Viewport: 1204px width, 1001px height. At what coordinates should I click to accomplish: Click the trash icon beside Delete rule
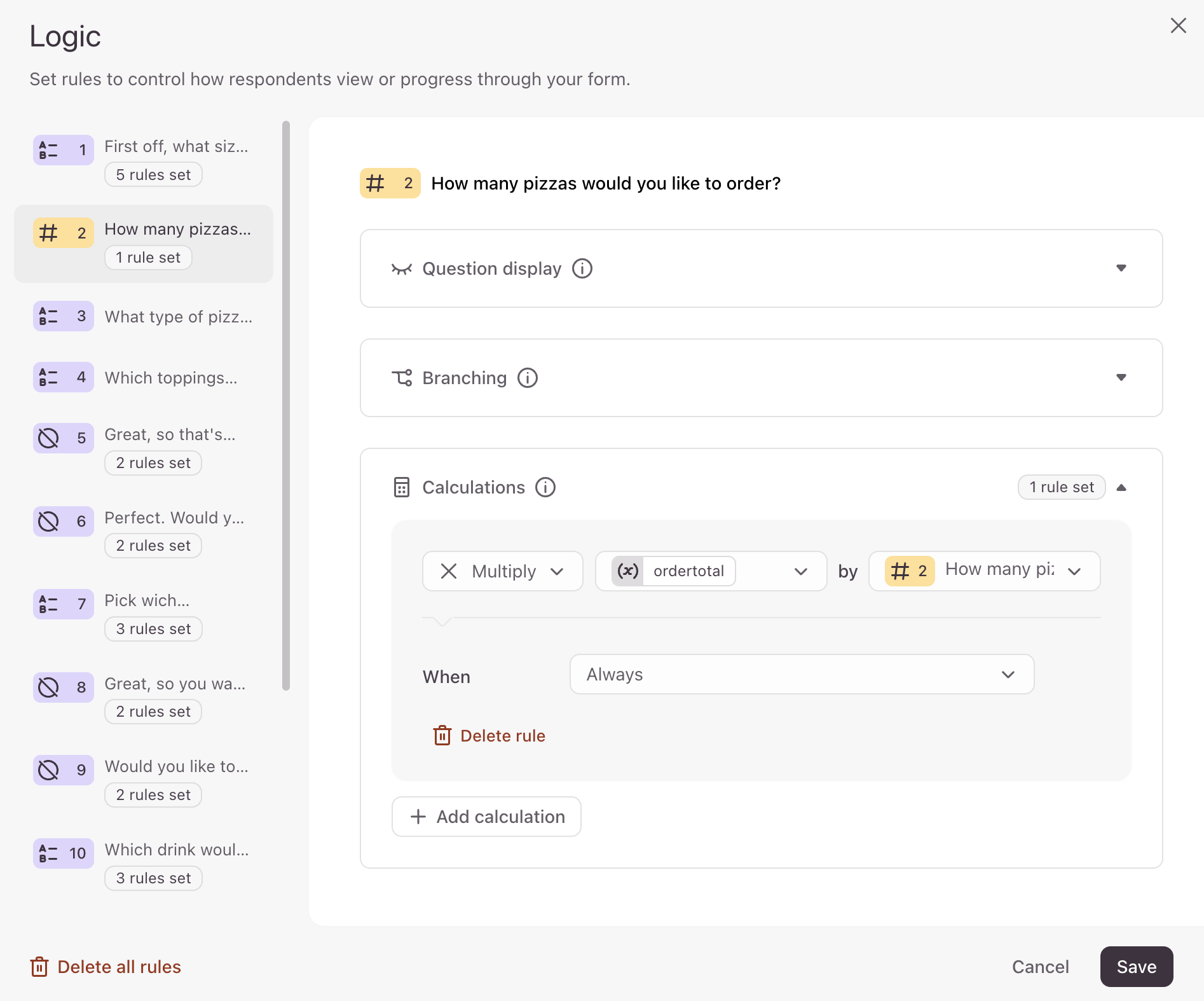[442, 735]
